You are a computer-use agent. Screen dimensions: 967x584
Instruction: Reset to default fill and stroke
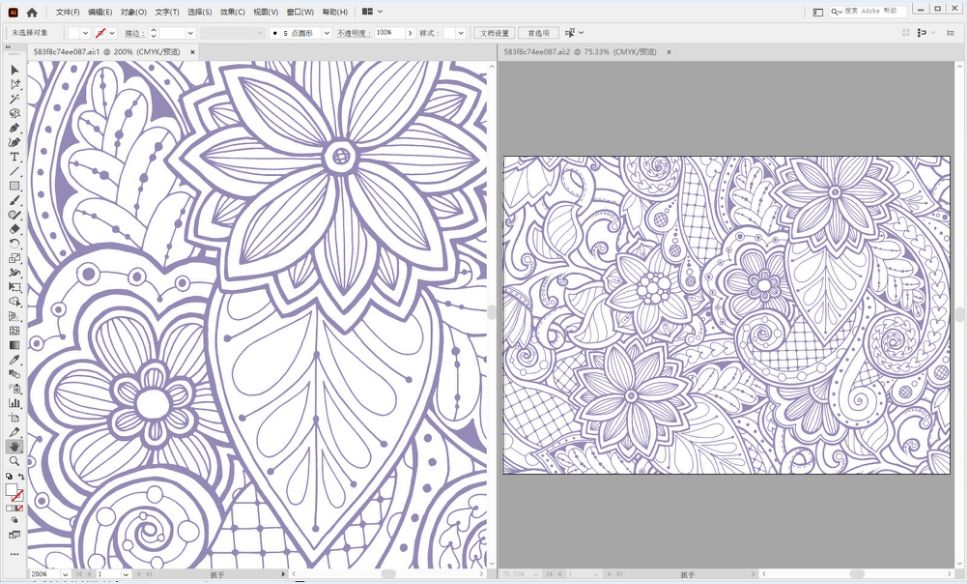point(9,477)
